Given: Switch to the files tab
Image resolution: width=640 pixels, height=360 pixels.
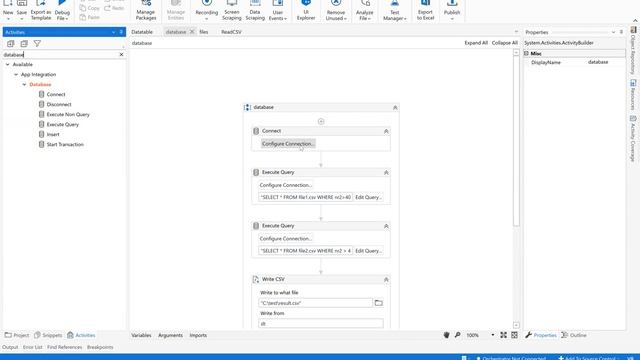Looking at the screenshot, I should (204, 32).
